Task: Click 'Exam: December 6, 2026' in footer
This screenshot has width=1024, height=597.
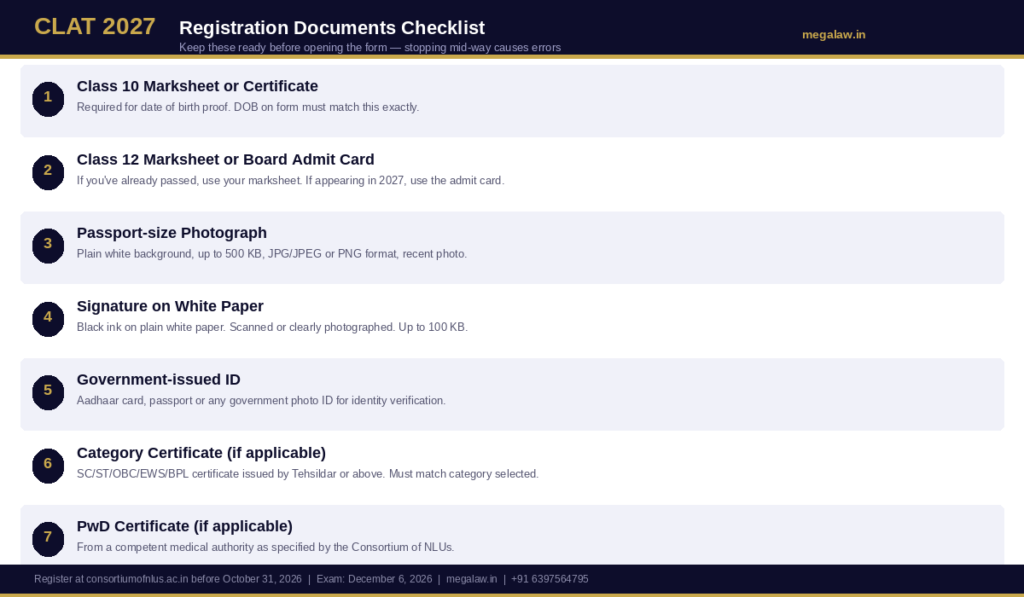Action: pyautogui.click(x=374, y=579)
